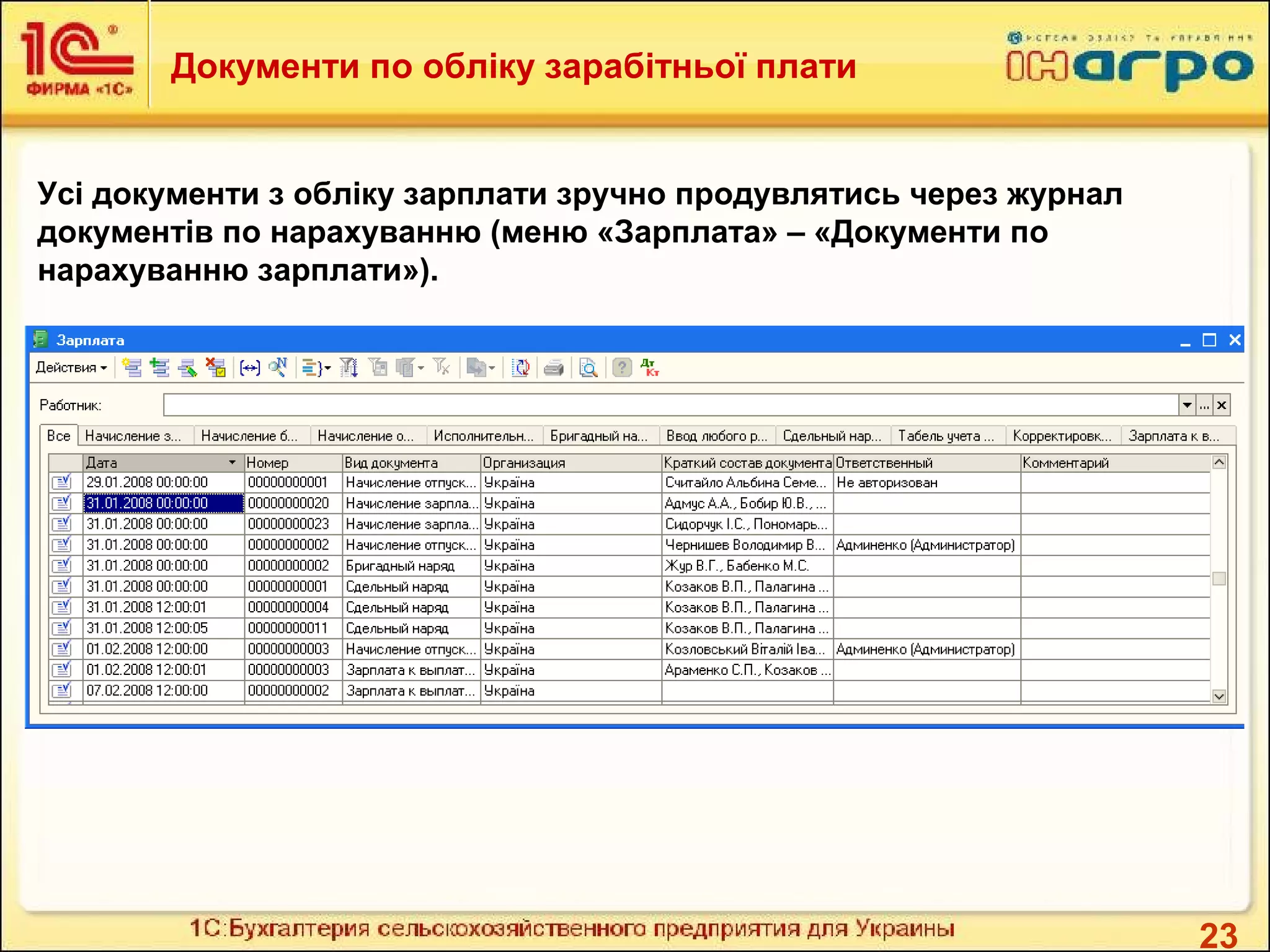
Task: Click the Чернишев Володимир В... cell
Action: point(747,545)
